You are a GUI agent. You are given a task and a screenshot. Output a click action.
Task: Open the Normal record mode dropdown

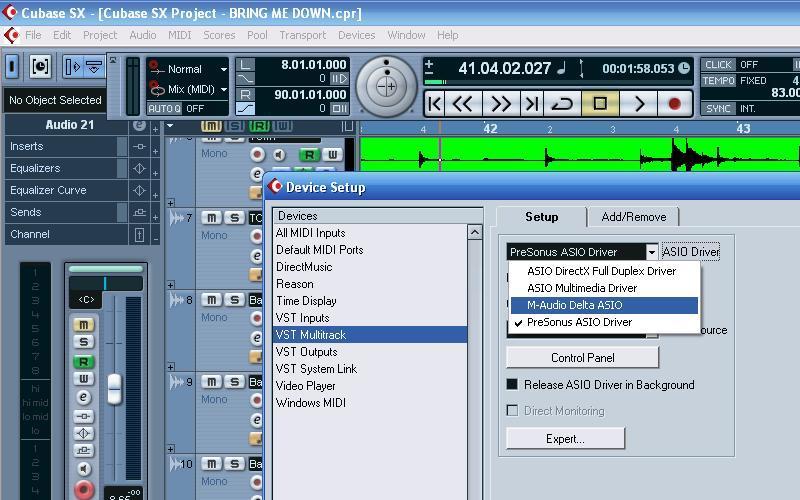point(223,69)
